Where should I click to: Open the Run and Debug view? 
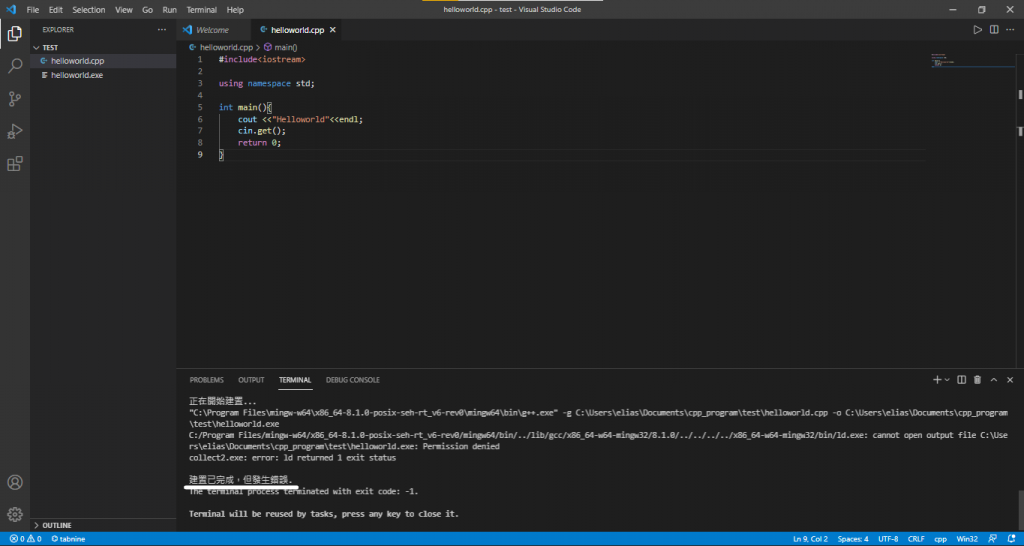(14, 131)
